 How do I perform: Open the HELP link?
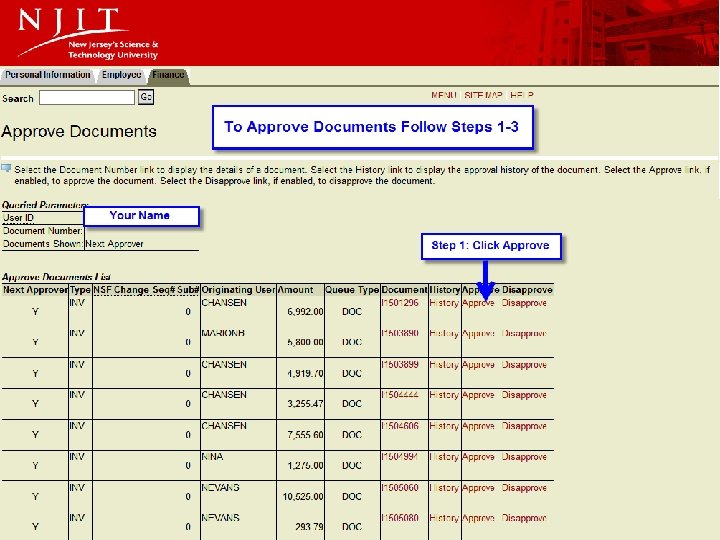click(522, 95)
